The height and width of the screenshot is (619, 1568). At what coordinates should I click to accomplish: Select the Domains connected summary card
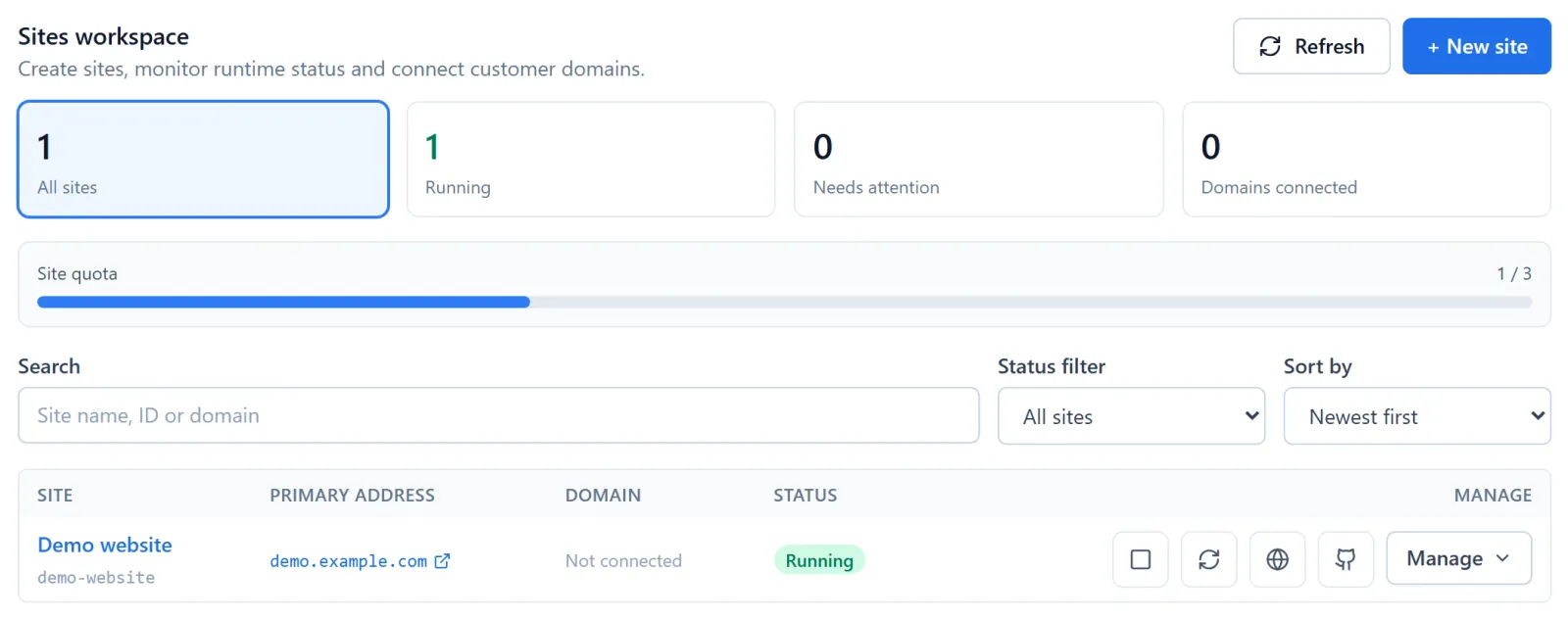(1366, 159)
